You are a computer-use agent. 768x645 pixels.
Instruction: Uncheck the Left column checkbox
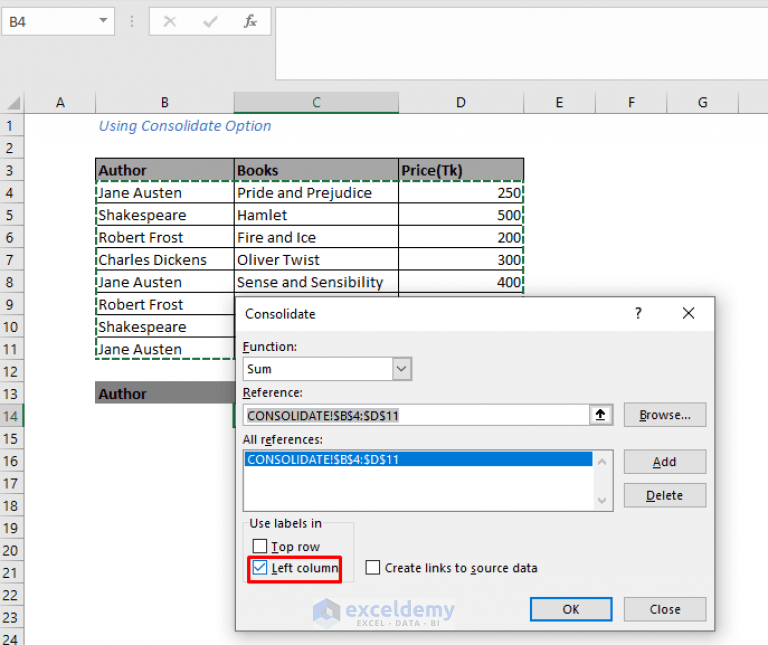point(260,568)
